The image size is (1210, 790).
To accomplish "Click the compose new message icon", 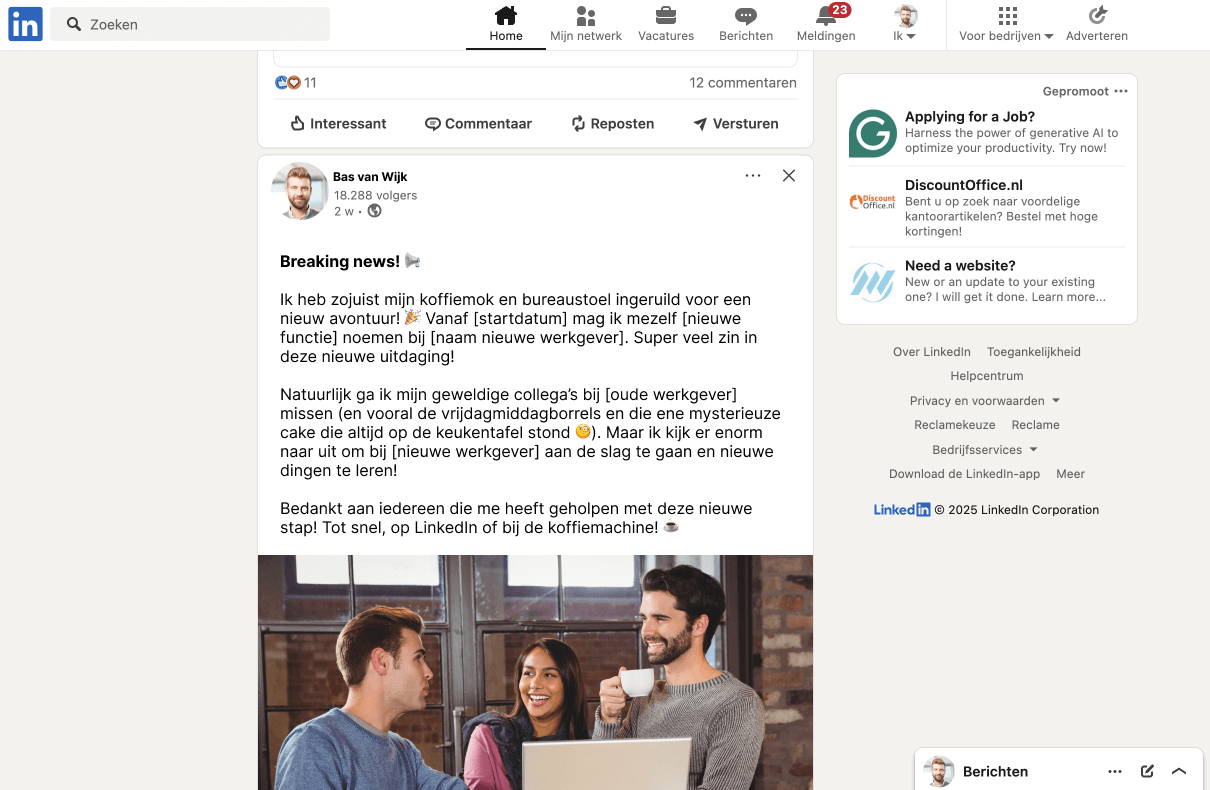I will (x=1148, y=771).
